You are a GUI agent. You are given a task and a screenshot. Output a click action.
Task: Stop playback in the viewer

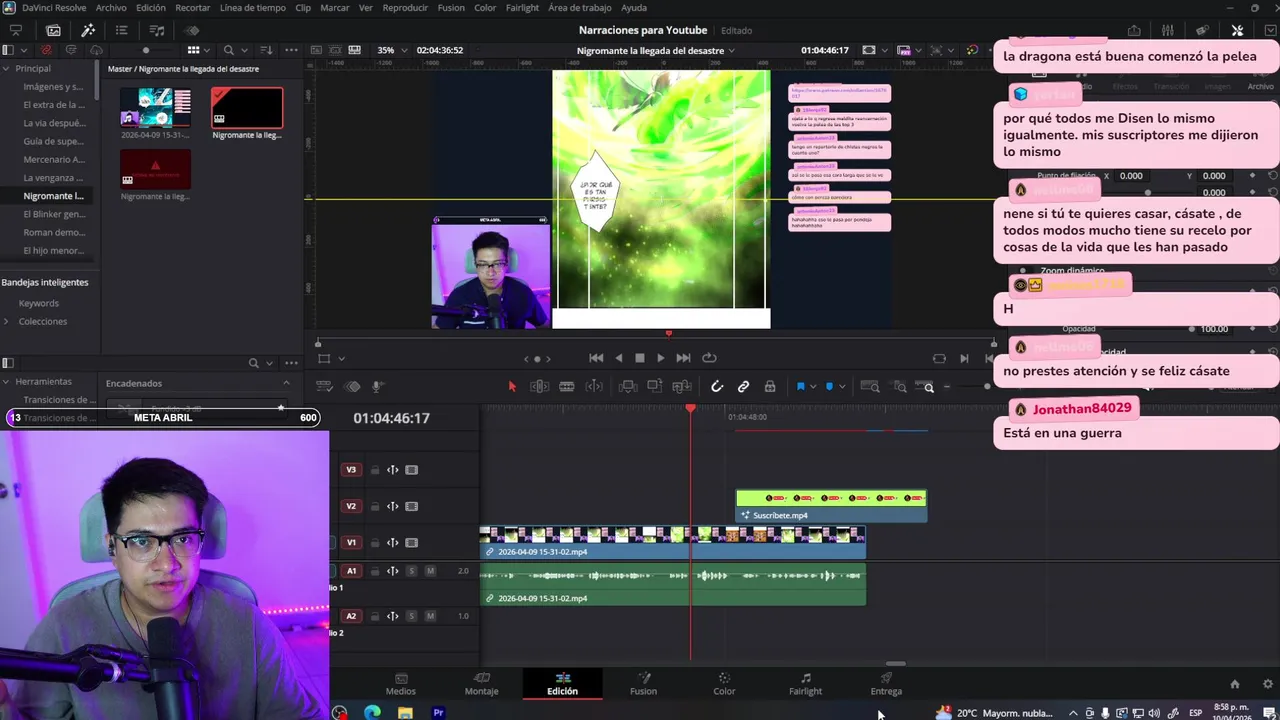point(640,358)
